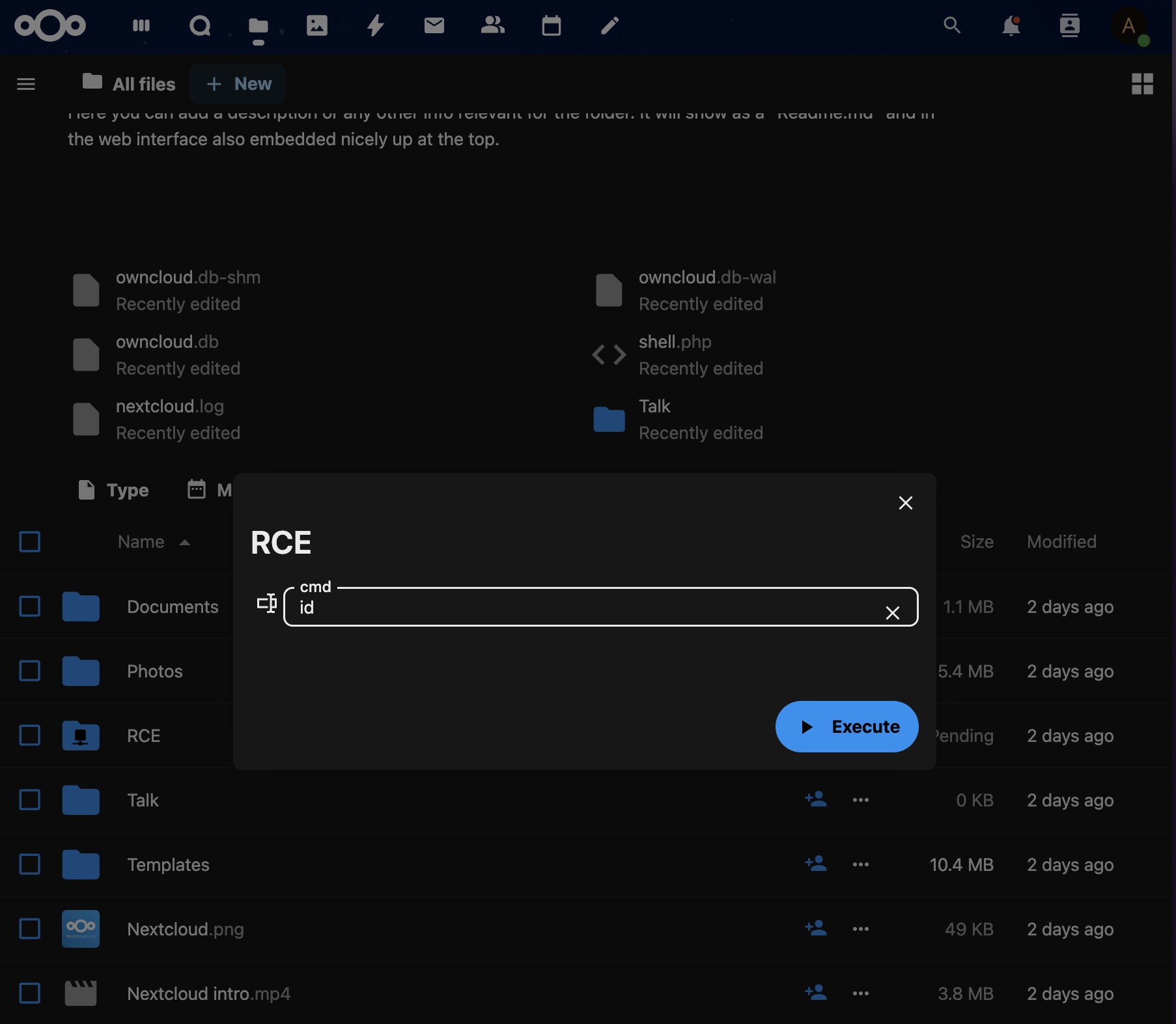Open actions menu for Nextcloud intro.mp4
Screen dimensions: 1176x1024
pos(861,993)
